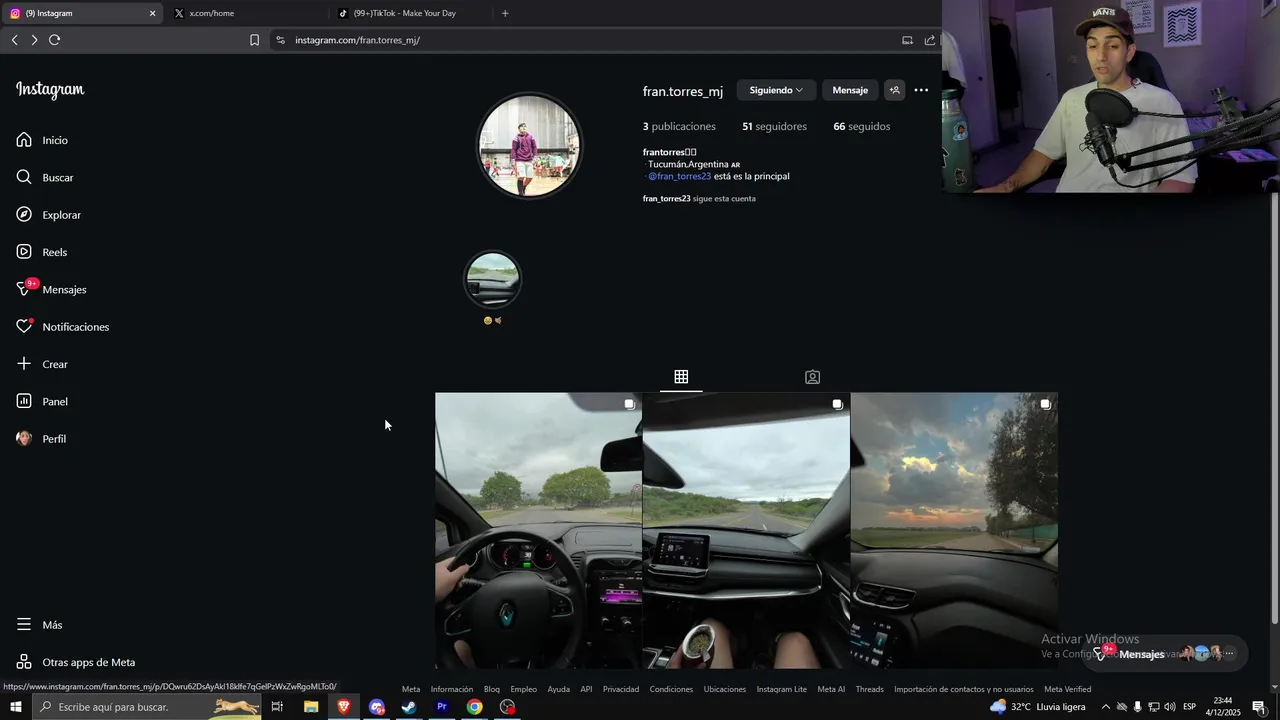Click Threads footer link
This screenshot has height=720, width=1280.
[x=869, y=689]
